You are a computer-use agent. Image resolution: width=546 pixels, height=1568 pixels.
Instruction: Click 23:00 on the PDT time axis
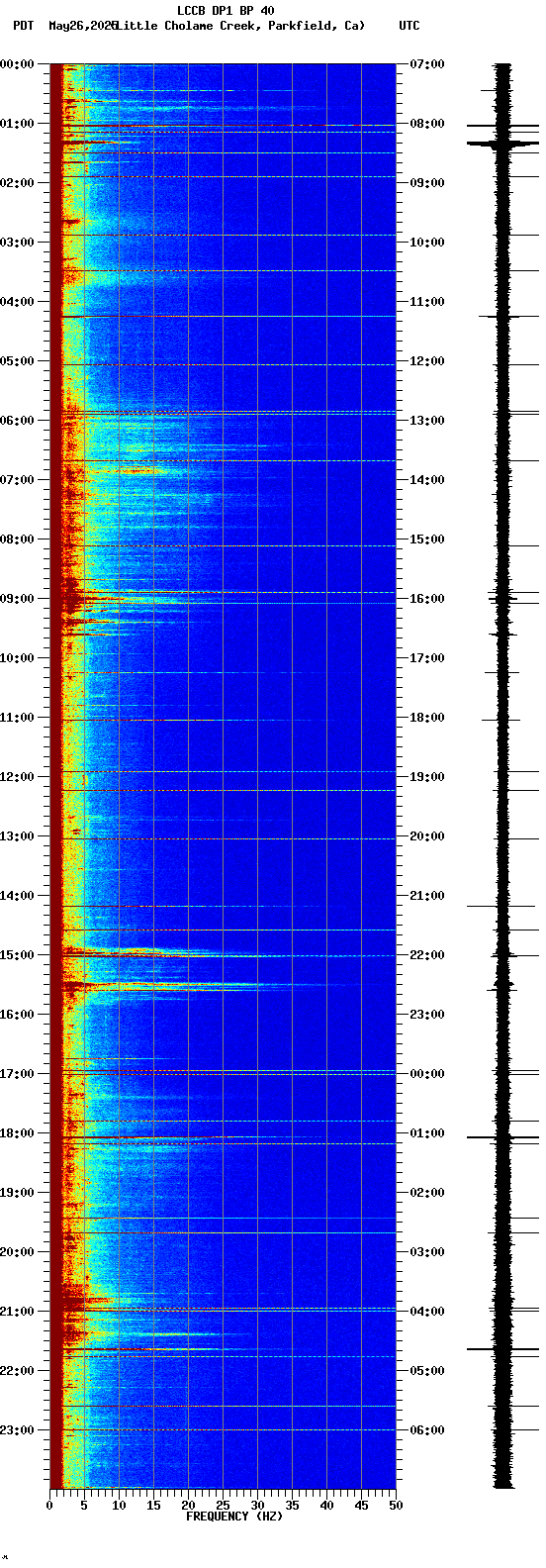[18, 1430]
